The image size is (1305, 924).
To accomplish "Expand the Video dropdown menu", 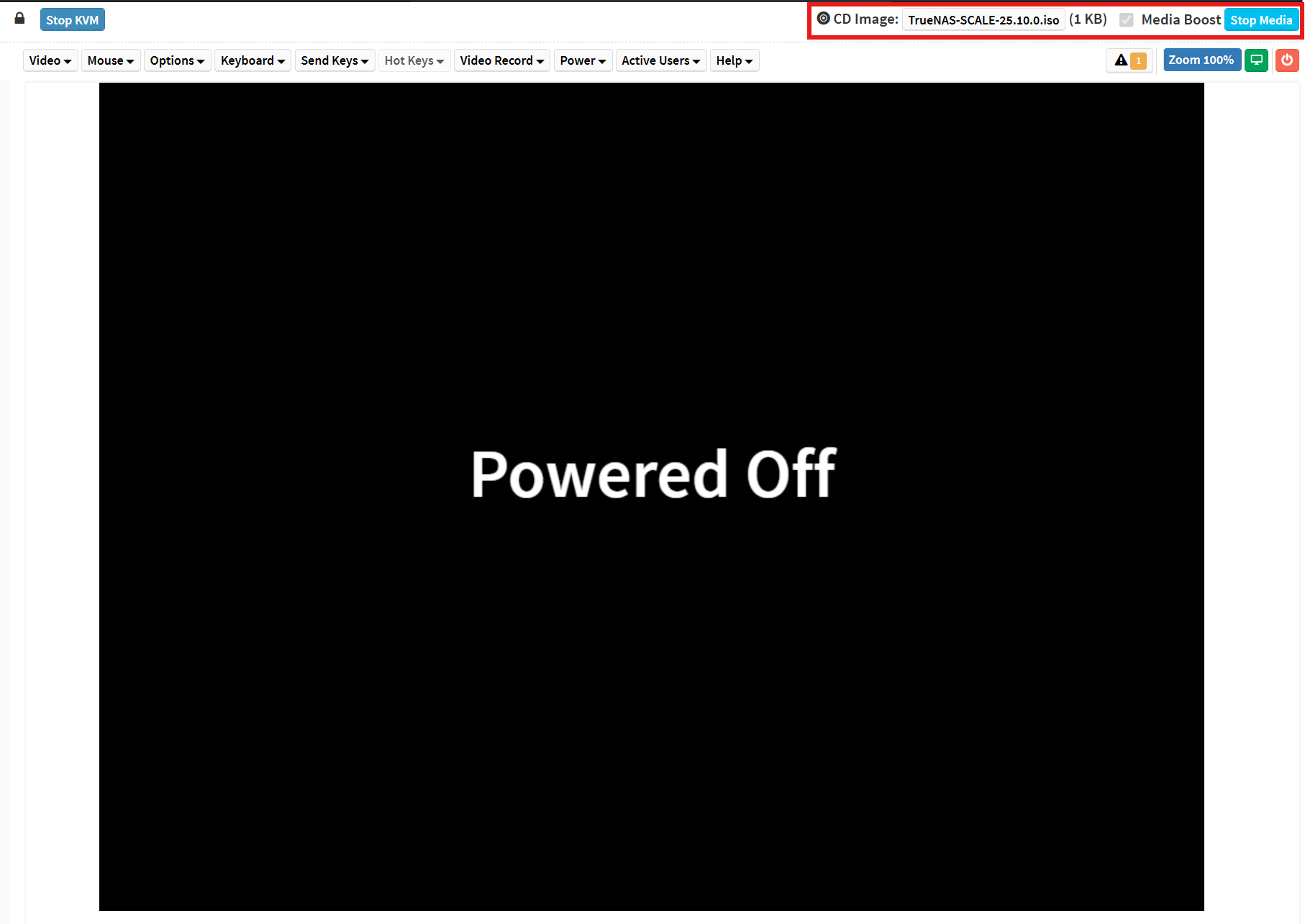I will tap(50, 60).
